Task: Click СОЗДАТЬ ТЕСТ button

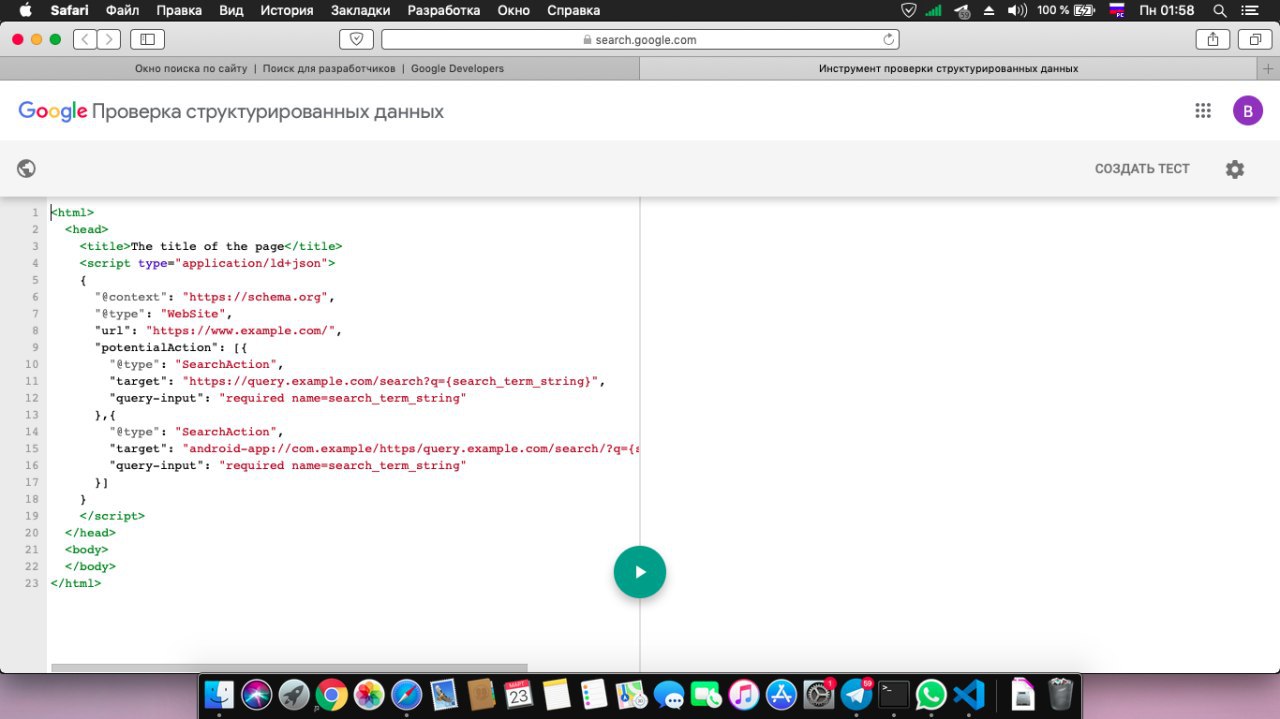Action: [x=1142, y=169]
